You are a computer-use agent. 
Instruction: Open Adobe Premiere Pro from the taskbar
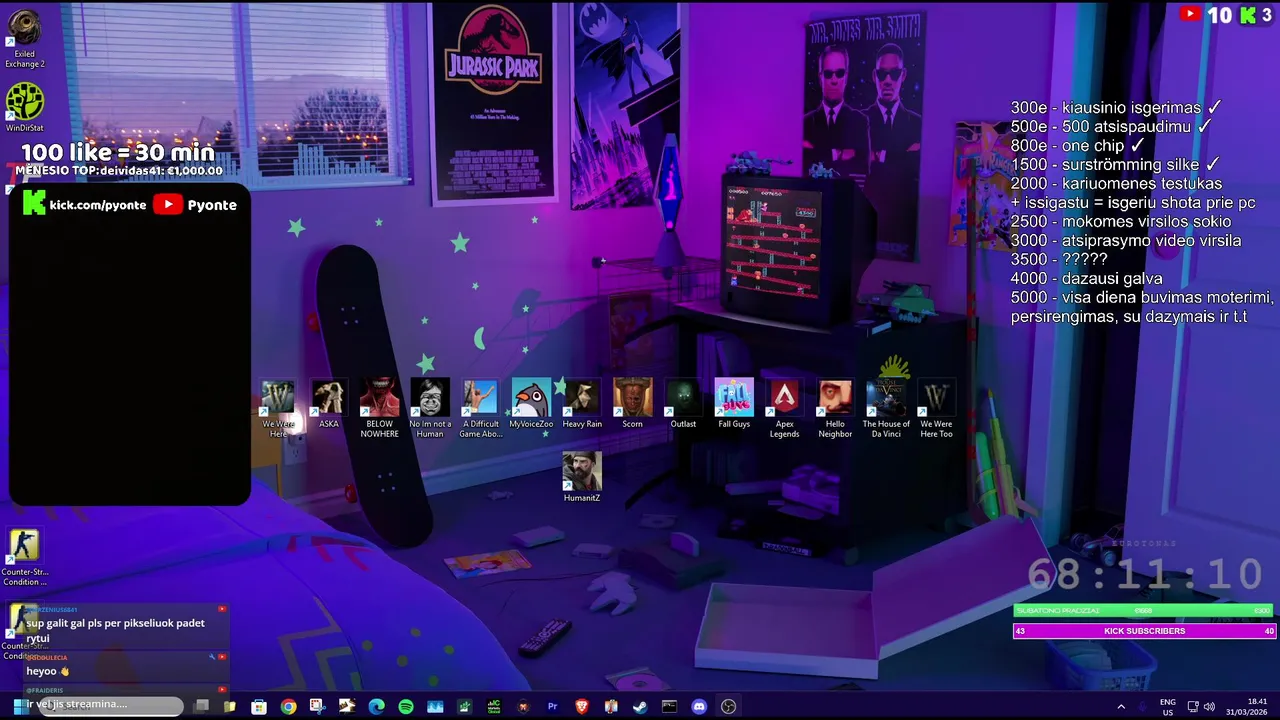click(552, 707)
